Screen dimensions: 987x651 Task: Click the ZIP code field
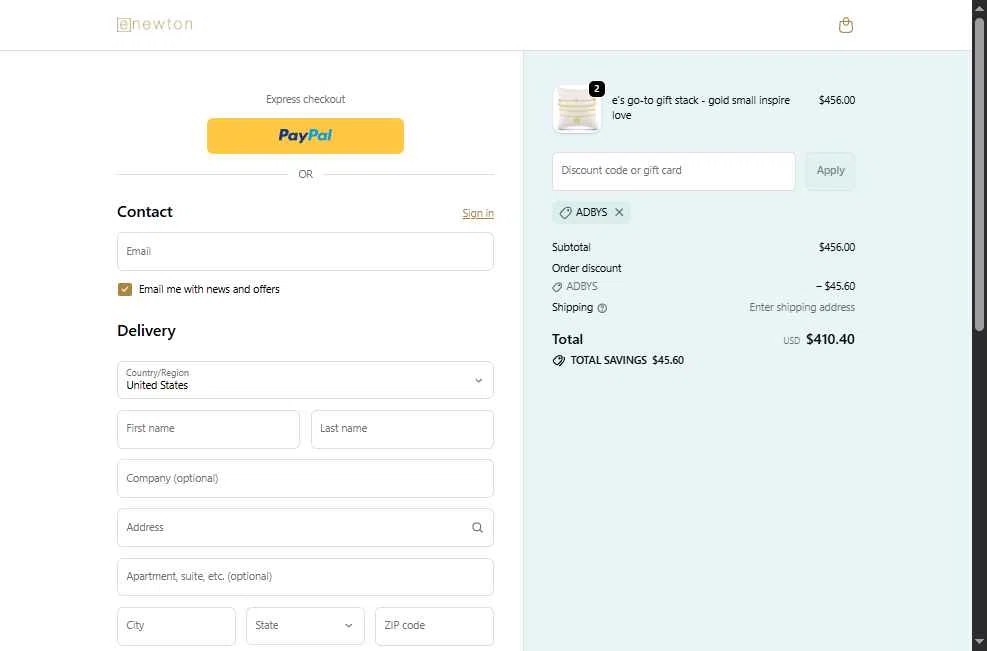tap(434, 626)
